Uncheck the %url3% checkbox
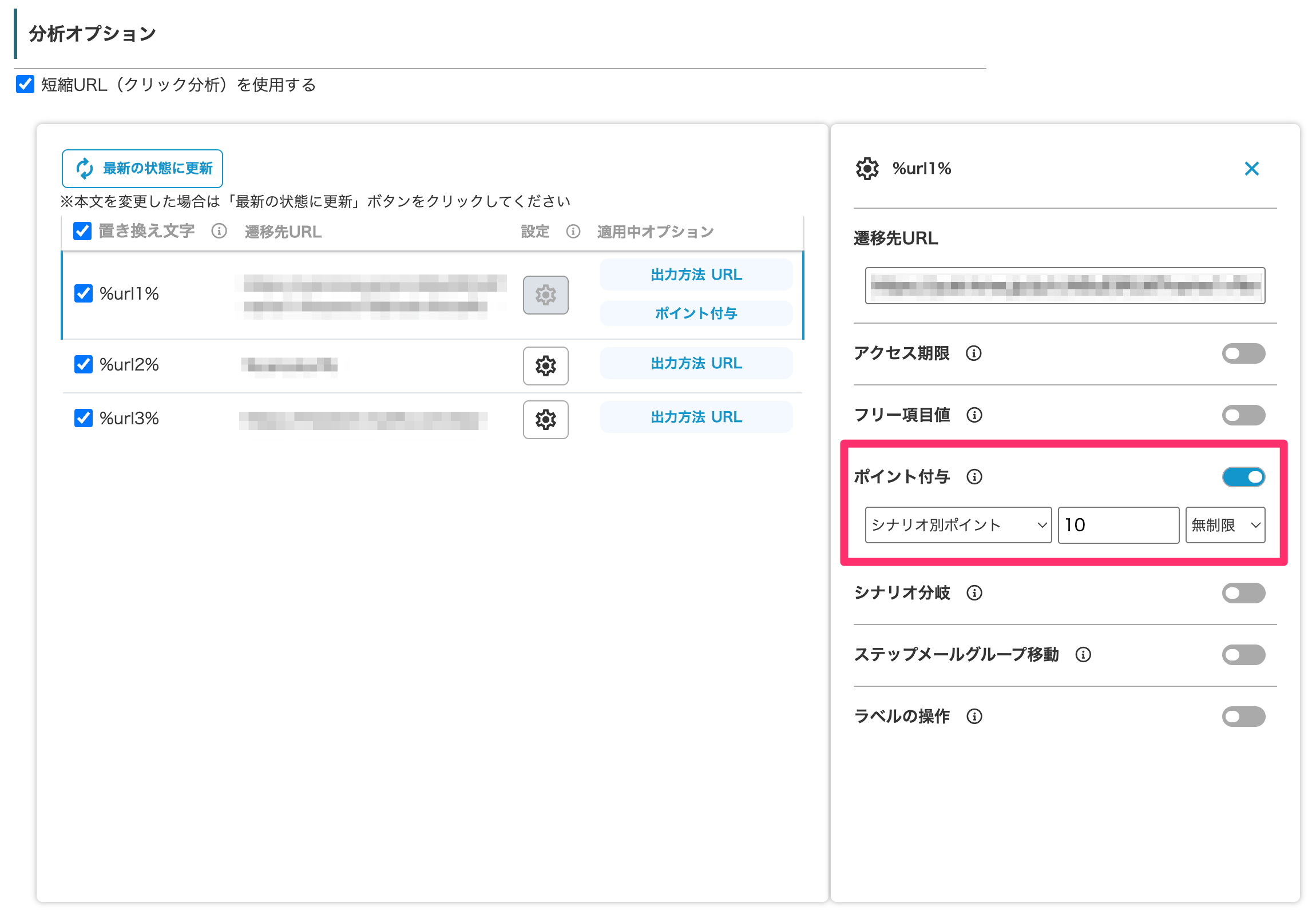The height and width of the screenshot is (915, 1316). coord(84,418)
